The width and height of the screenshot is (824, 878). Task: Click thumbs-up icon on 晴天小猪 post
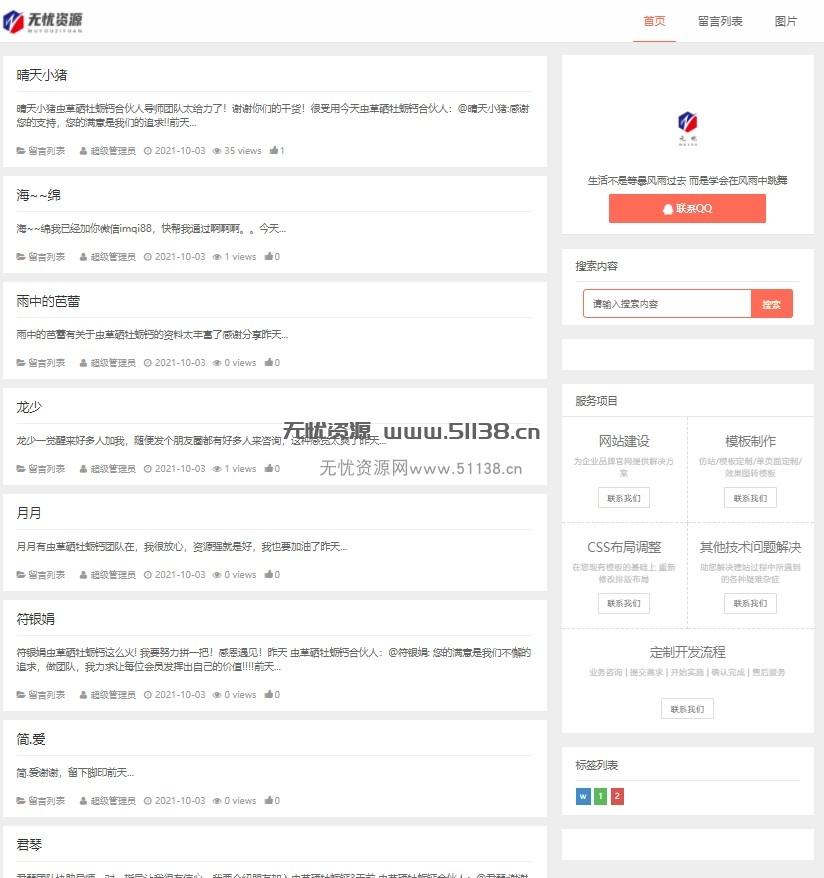click(x=274, y=150)
